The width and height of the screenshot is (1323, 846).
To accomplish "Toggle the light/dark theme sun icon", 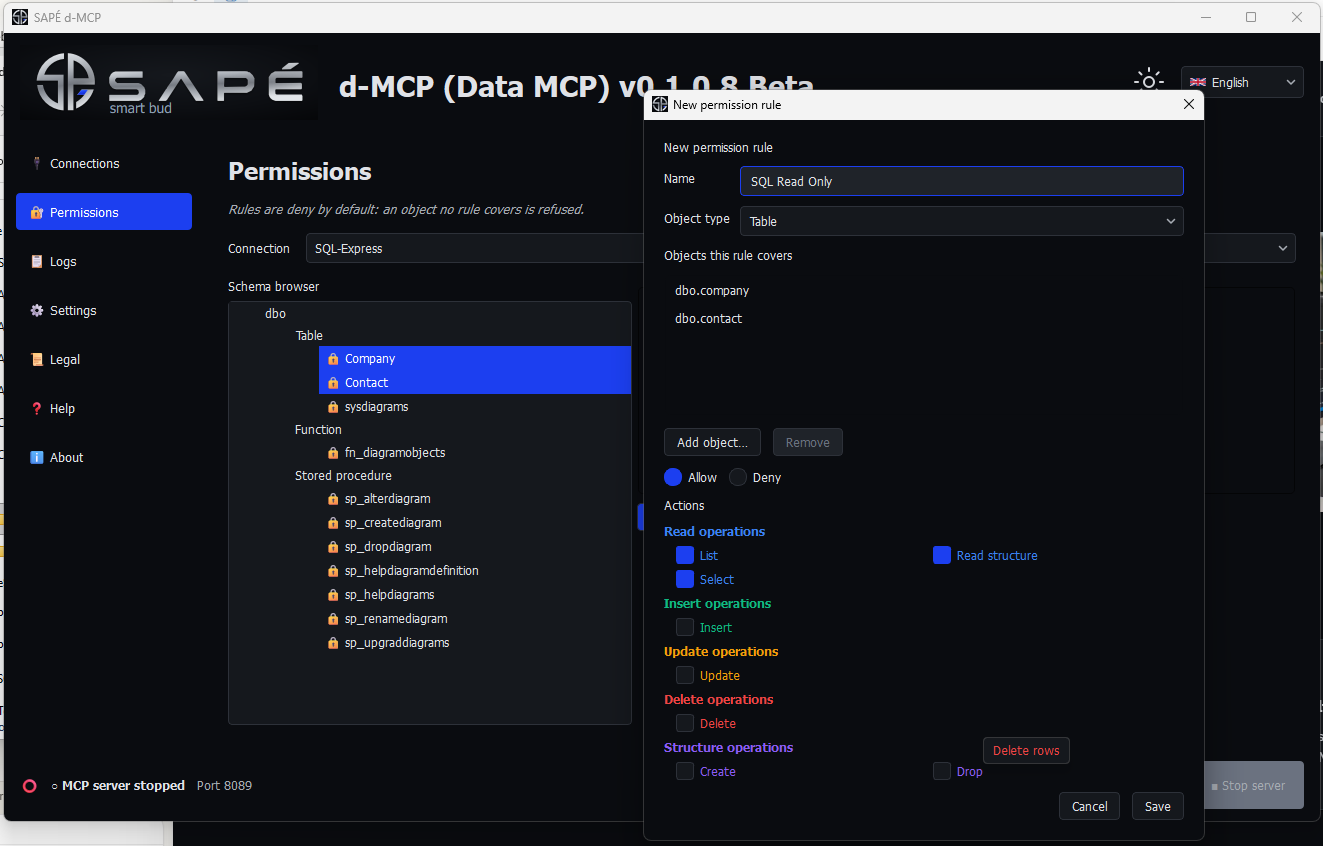I will tap(1149, 82).
